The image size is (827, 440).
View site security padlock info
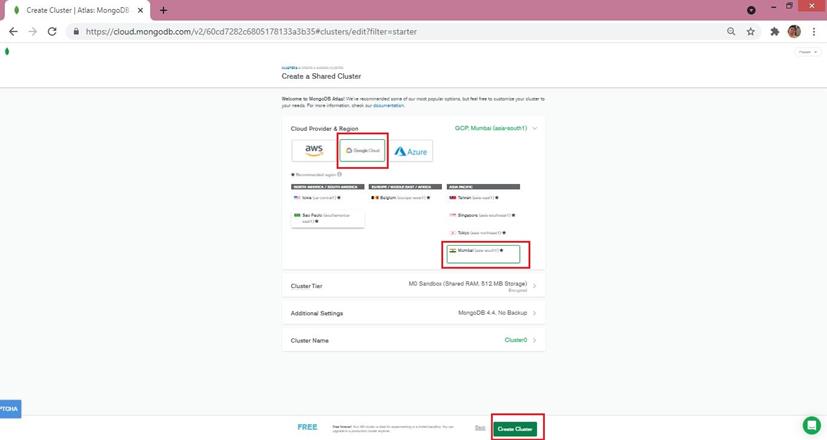(76, 32)
